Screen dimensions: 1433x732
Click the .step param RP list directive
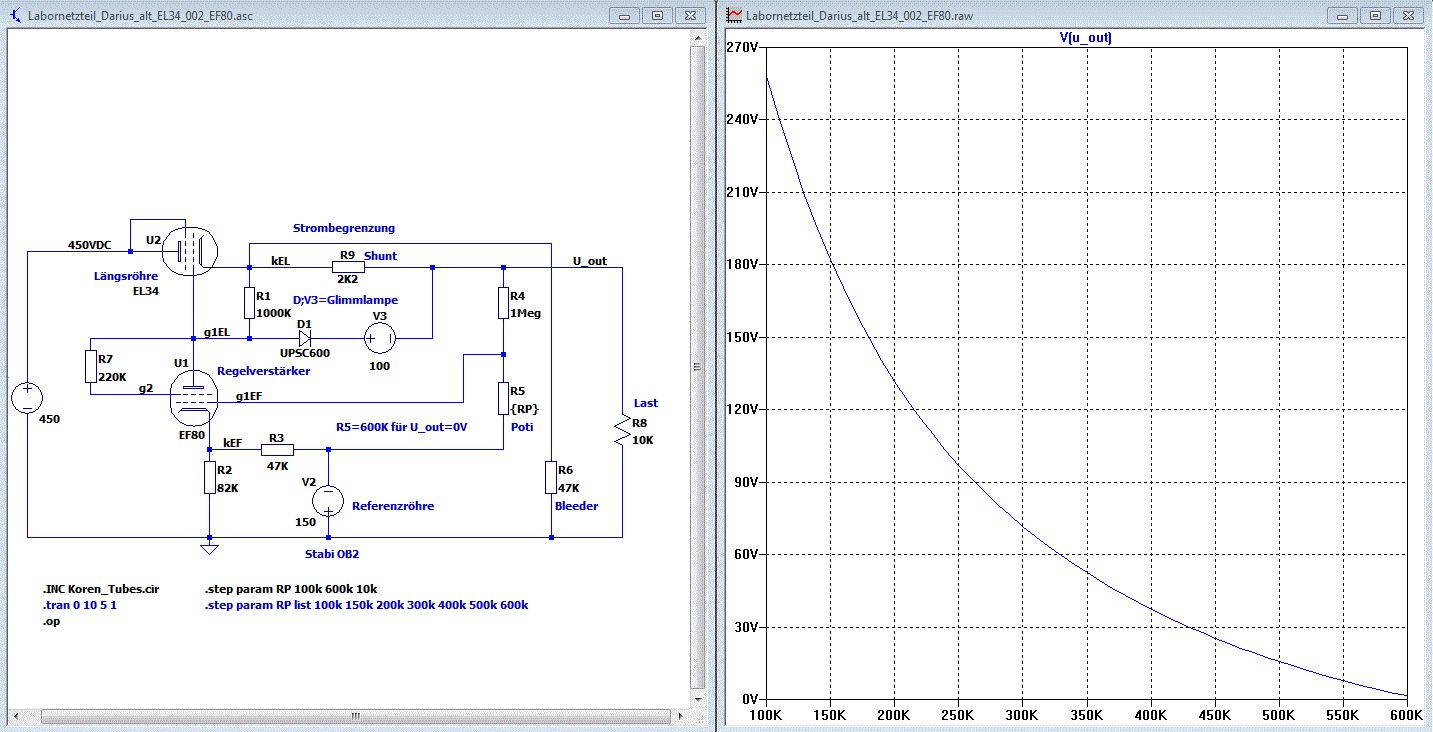click(366, 605)
